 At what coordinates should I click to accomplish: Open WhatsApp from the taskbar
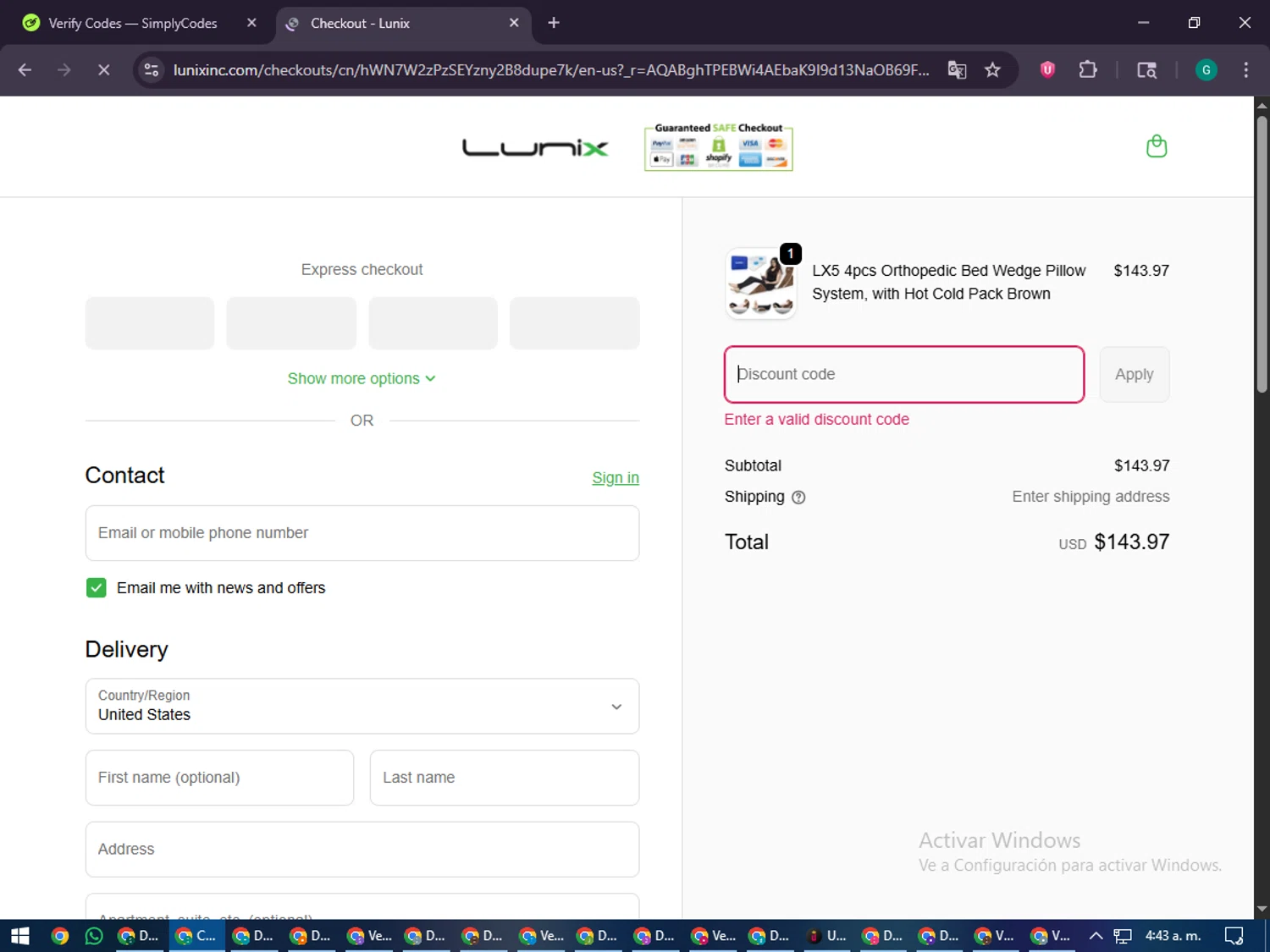tap(93, 936)
